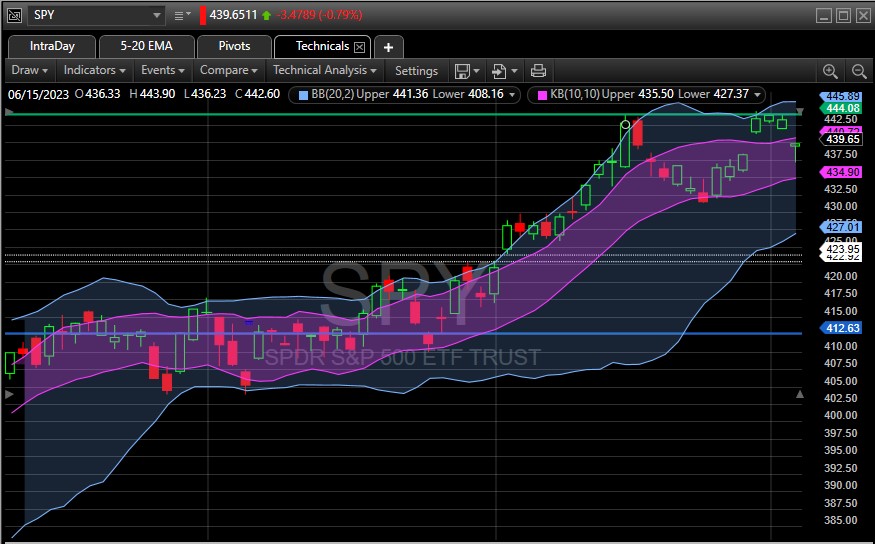This screenshot has width=875, height=544.
Task: Open the Technical Analysis menu
Action: (325, 71)
